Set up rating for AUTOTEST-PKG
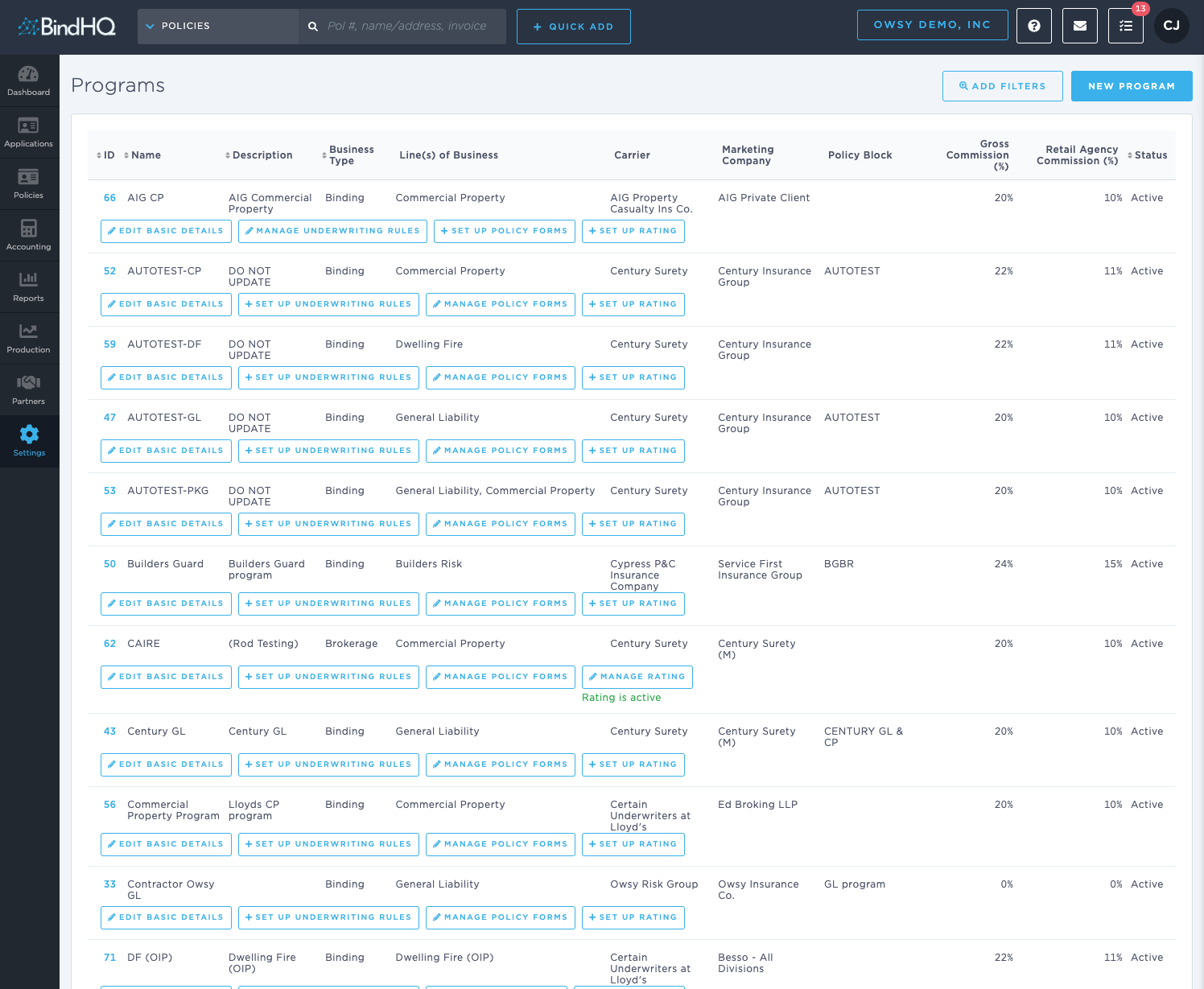Image resolution: width=1204 pixels, height=989 pixels. 633,524
